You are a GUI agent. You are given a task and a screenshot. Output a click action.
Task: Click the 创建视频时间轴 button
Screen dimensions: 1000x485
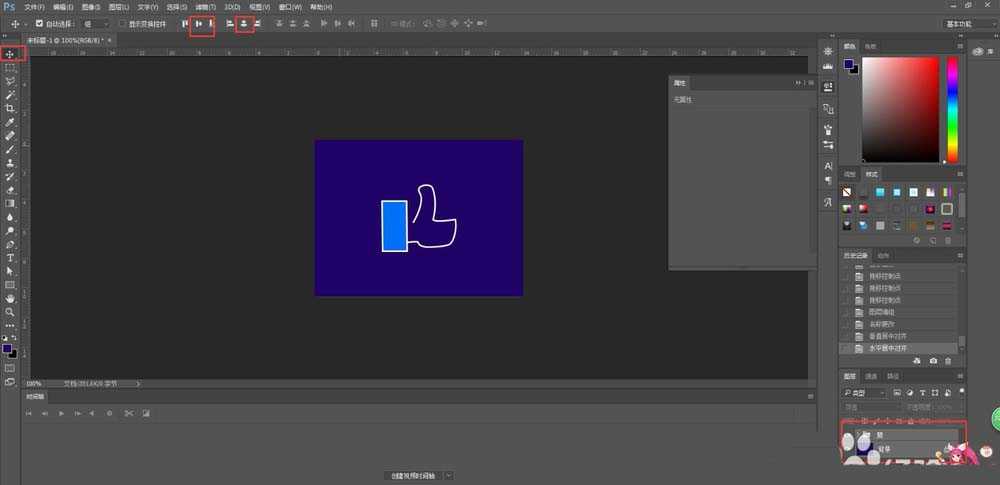414,476
